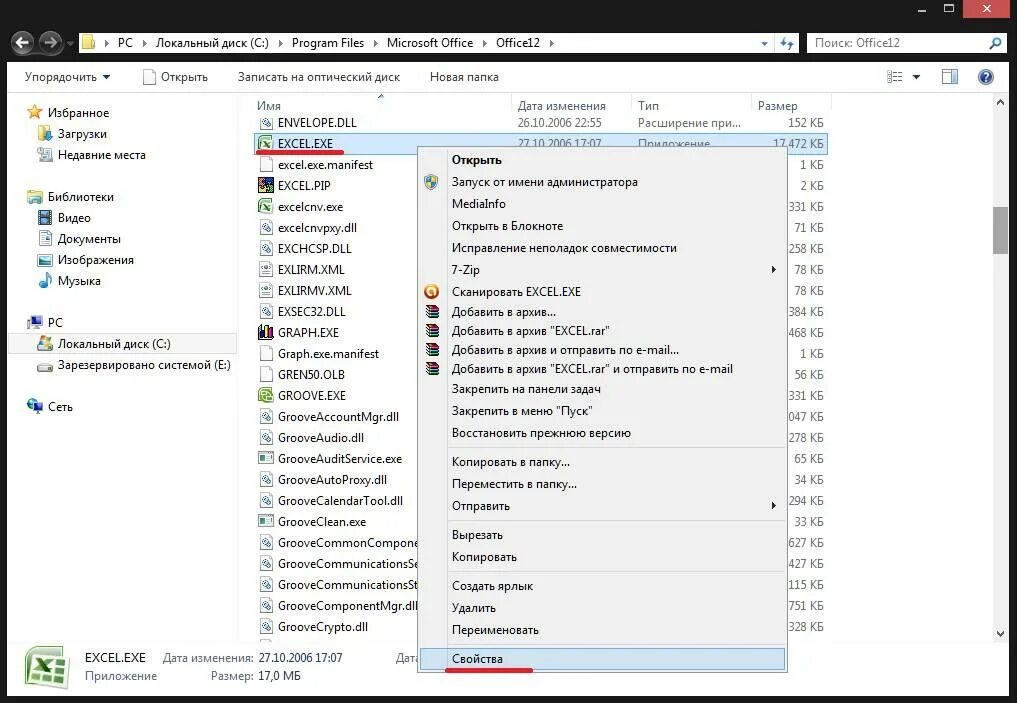The image size is (1017, 703).
Task: Click the PC computer icon in sidebar
Action: tap(35, 322)
